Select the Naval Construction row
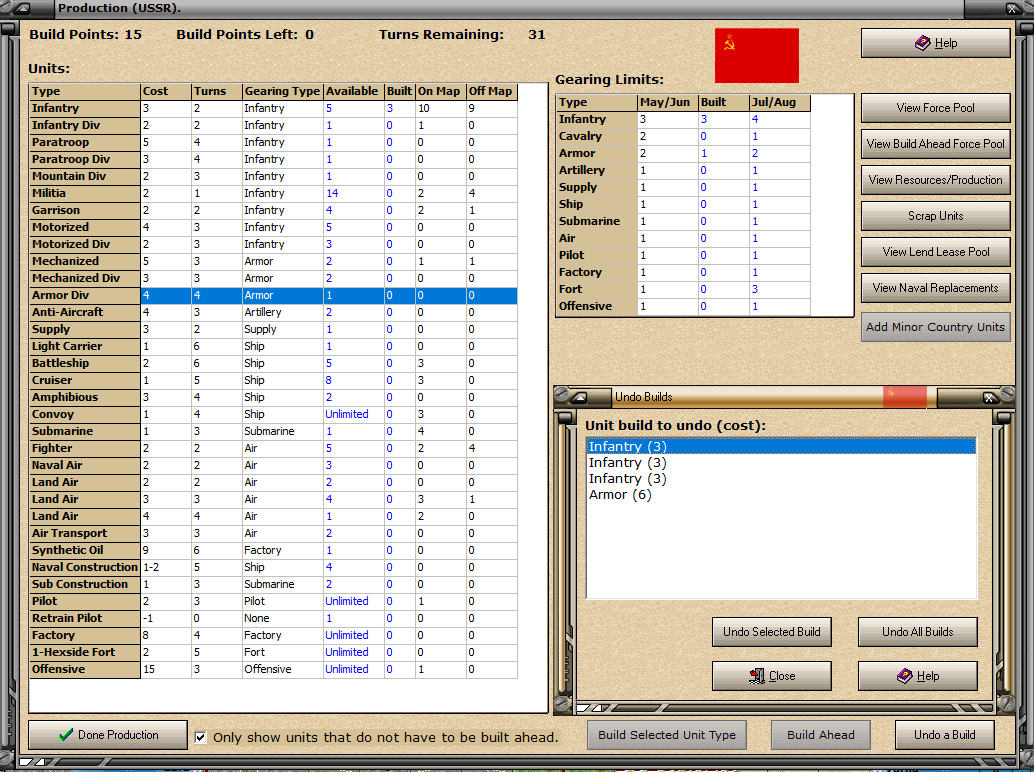This screenshot has height=773, width=1034. tap(273, 567)
